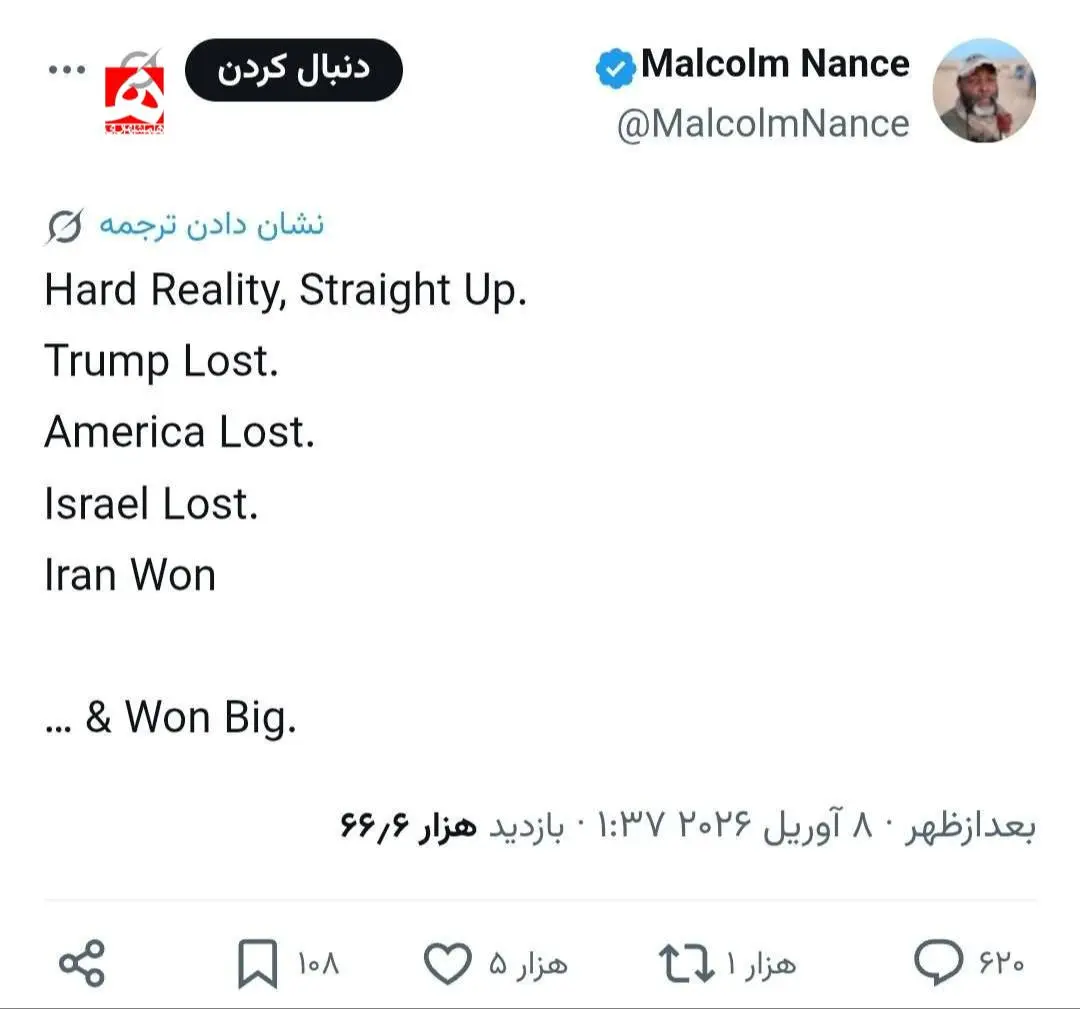
Task: Click the translation icon beside show translation
Action: click(64, 228)
